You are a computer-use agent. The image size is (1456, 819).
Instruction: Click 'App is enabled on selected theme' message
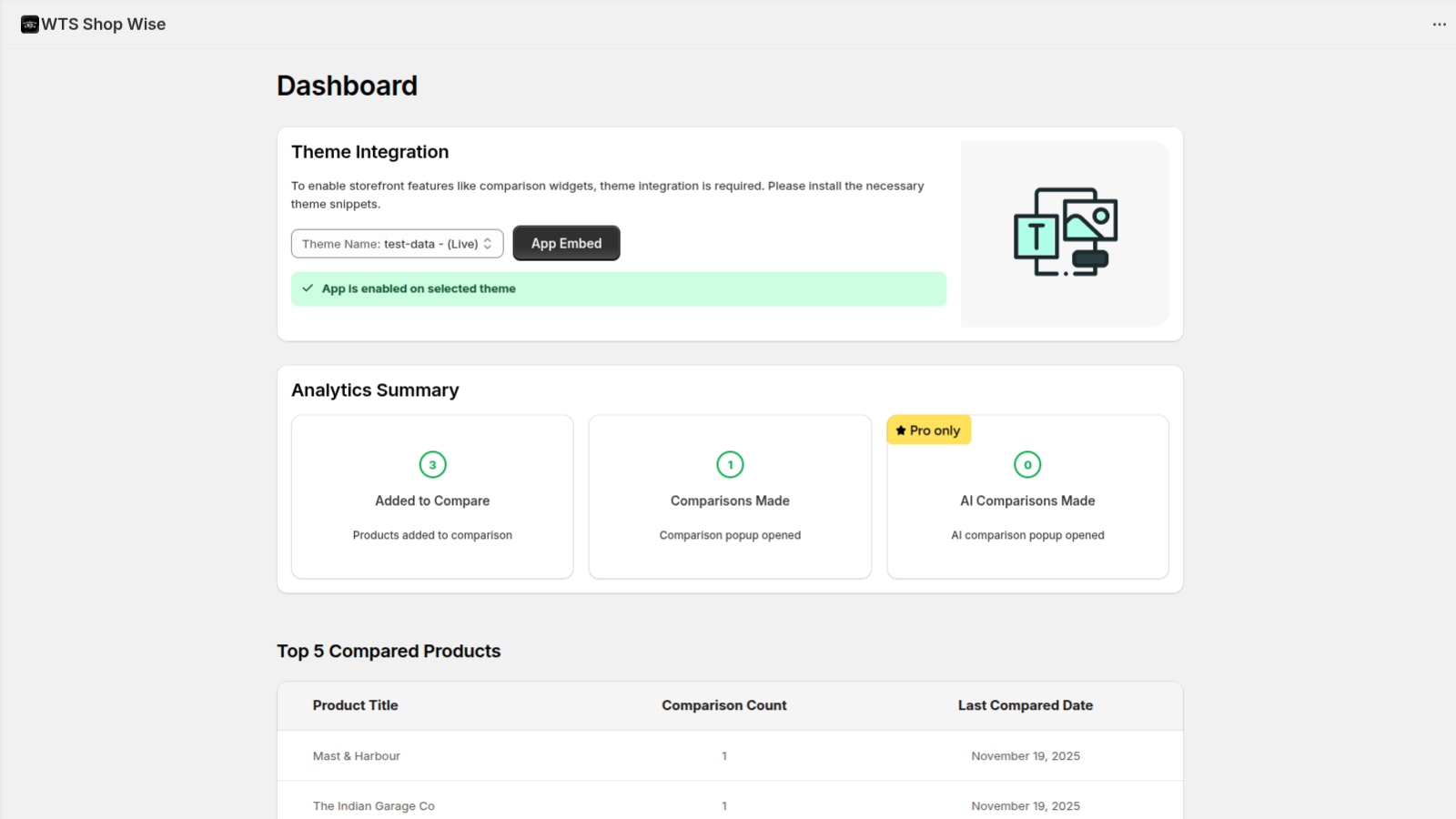[419, 288]
